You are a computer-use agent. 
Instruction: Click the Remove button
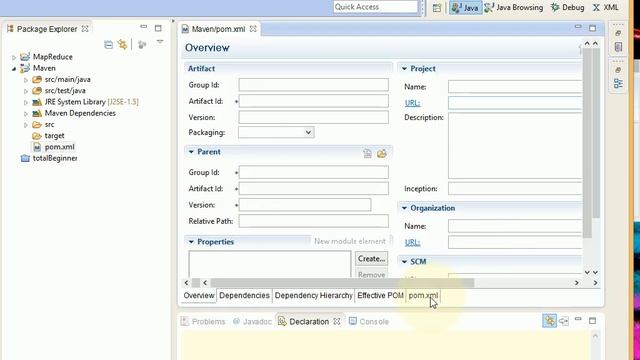pos(371,275)
